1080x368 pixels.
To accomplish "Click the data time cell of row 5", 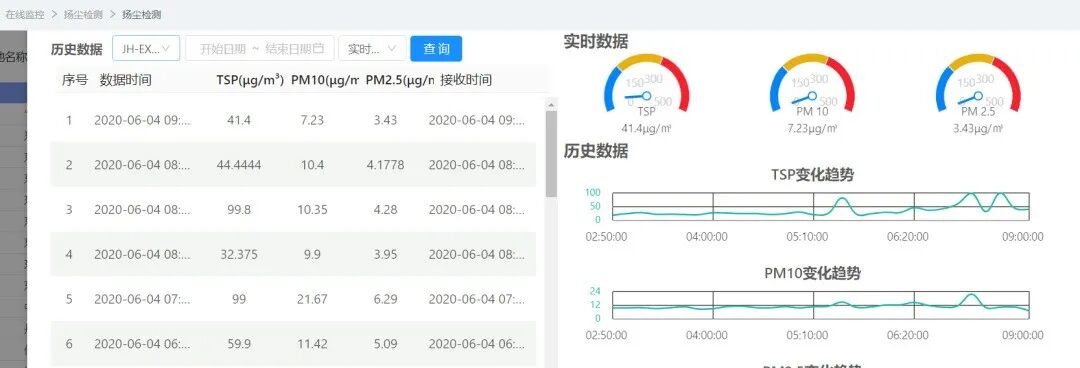I will click(x=143, y=299).
